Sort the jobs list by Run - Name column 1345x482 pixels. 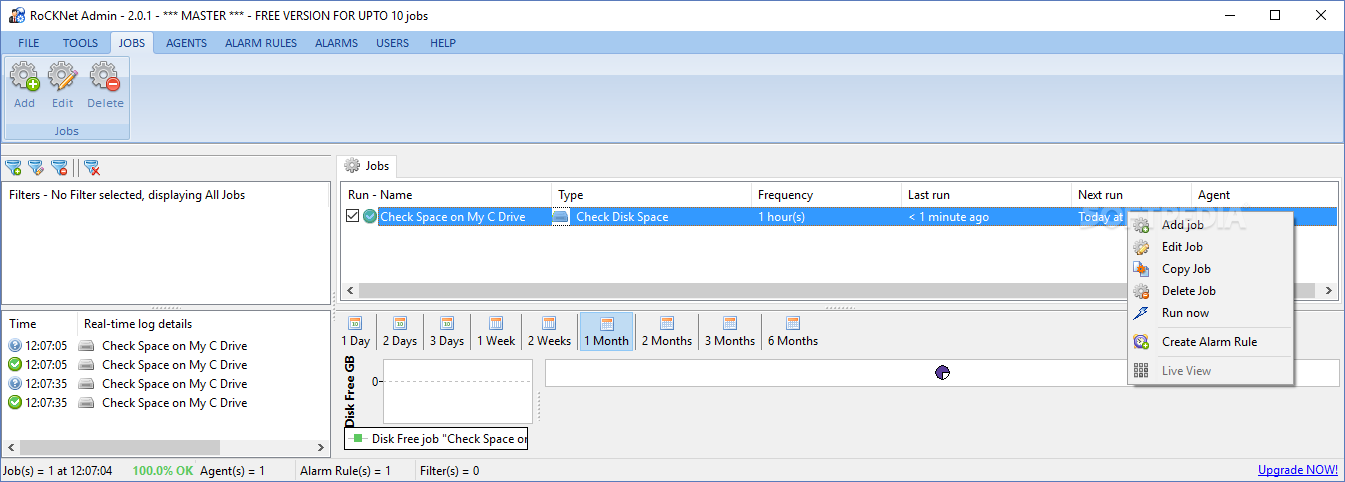pyautogui.click(x=446, y=195)
